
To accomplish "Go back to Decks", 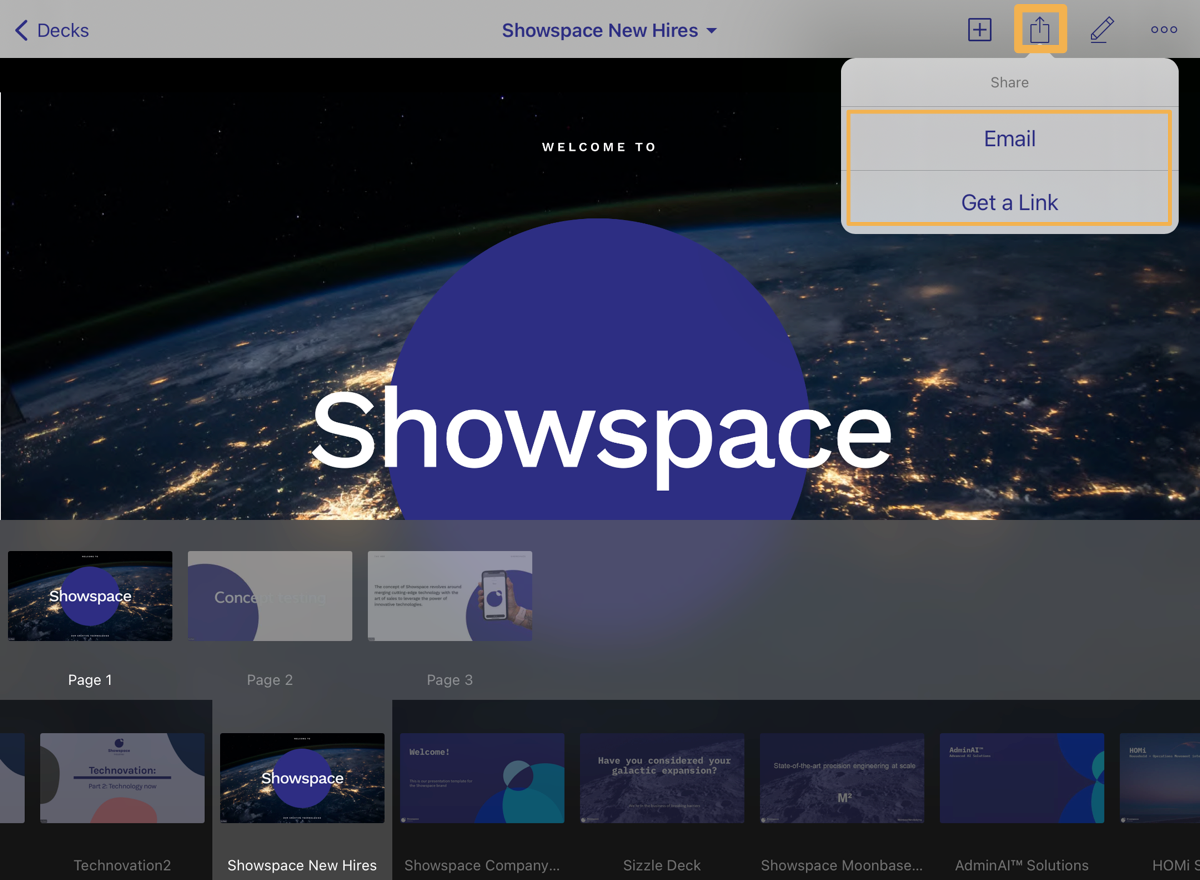I will click(x=52, y=30).
